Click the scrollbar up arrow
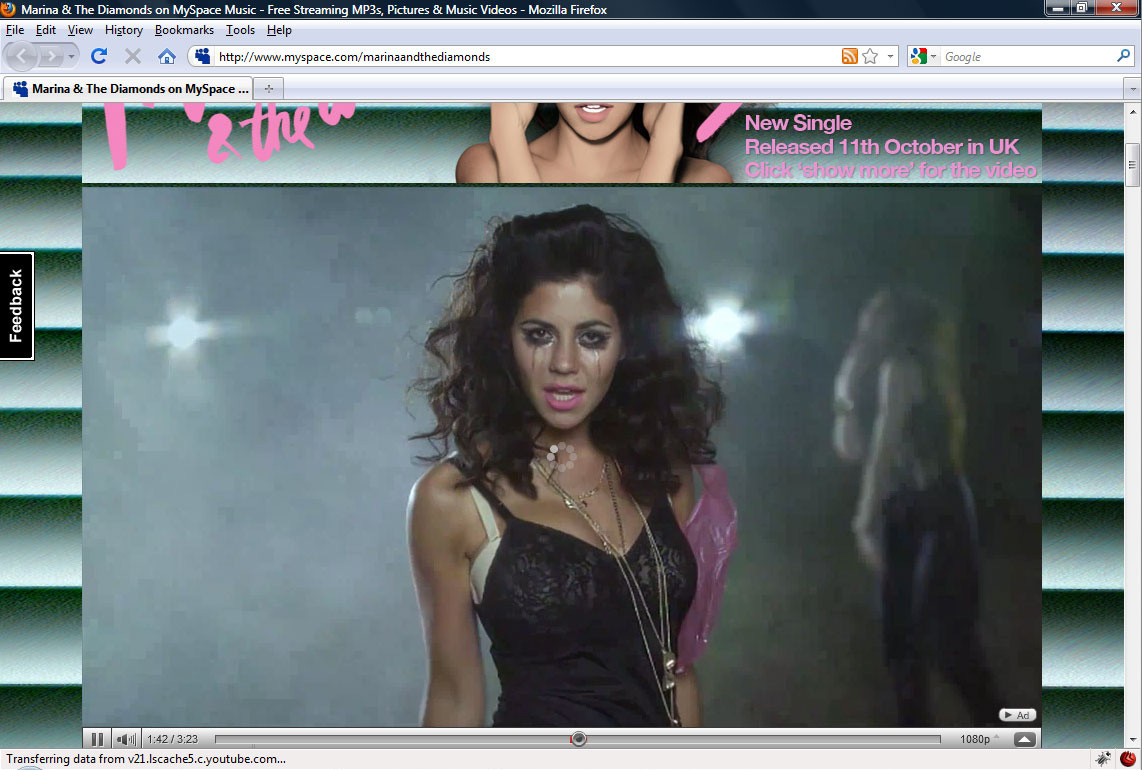 pos(1133,111)
